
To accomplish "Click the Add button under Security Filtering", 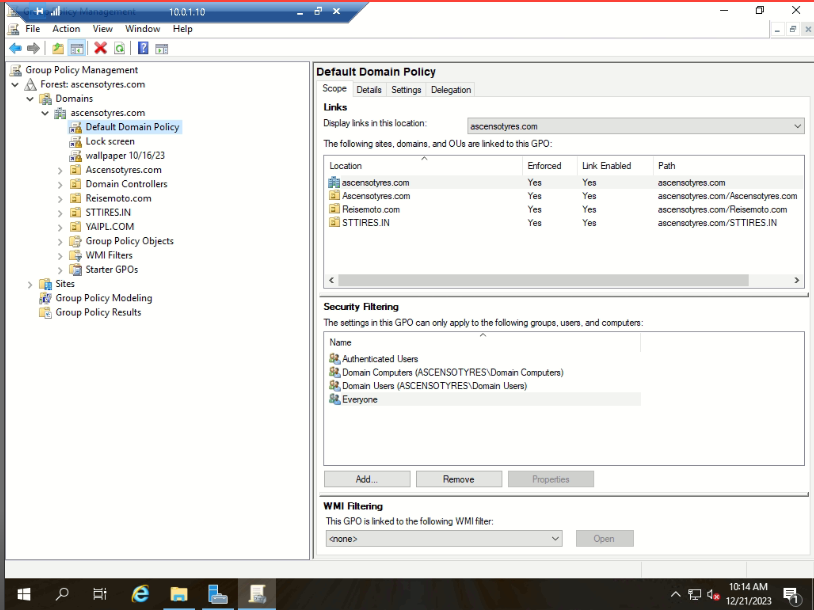I will [x=366, y=478].
